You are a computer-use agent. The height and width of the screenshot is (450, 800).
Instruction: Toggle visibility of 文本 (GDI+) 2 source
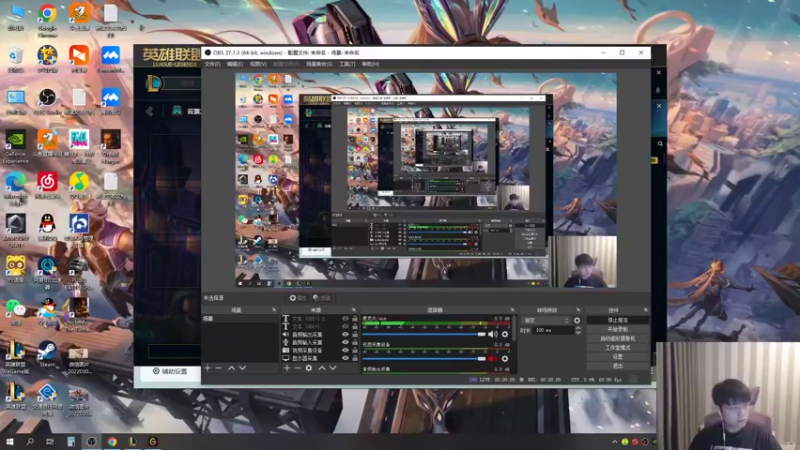(345, 319)
